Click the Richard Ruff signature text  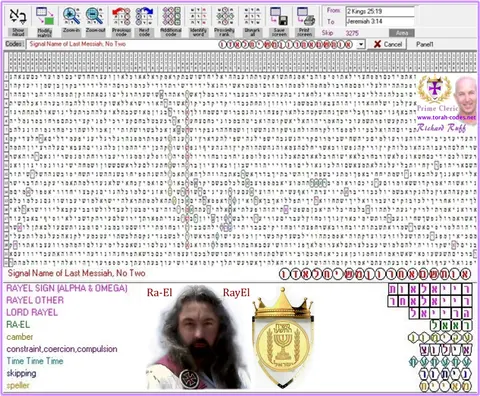(441, 128)
